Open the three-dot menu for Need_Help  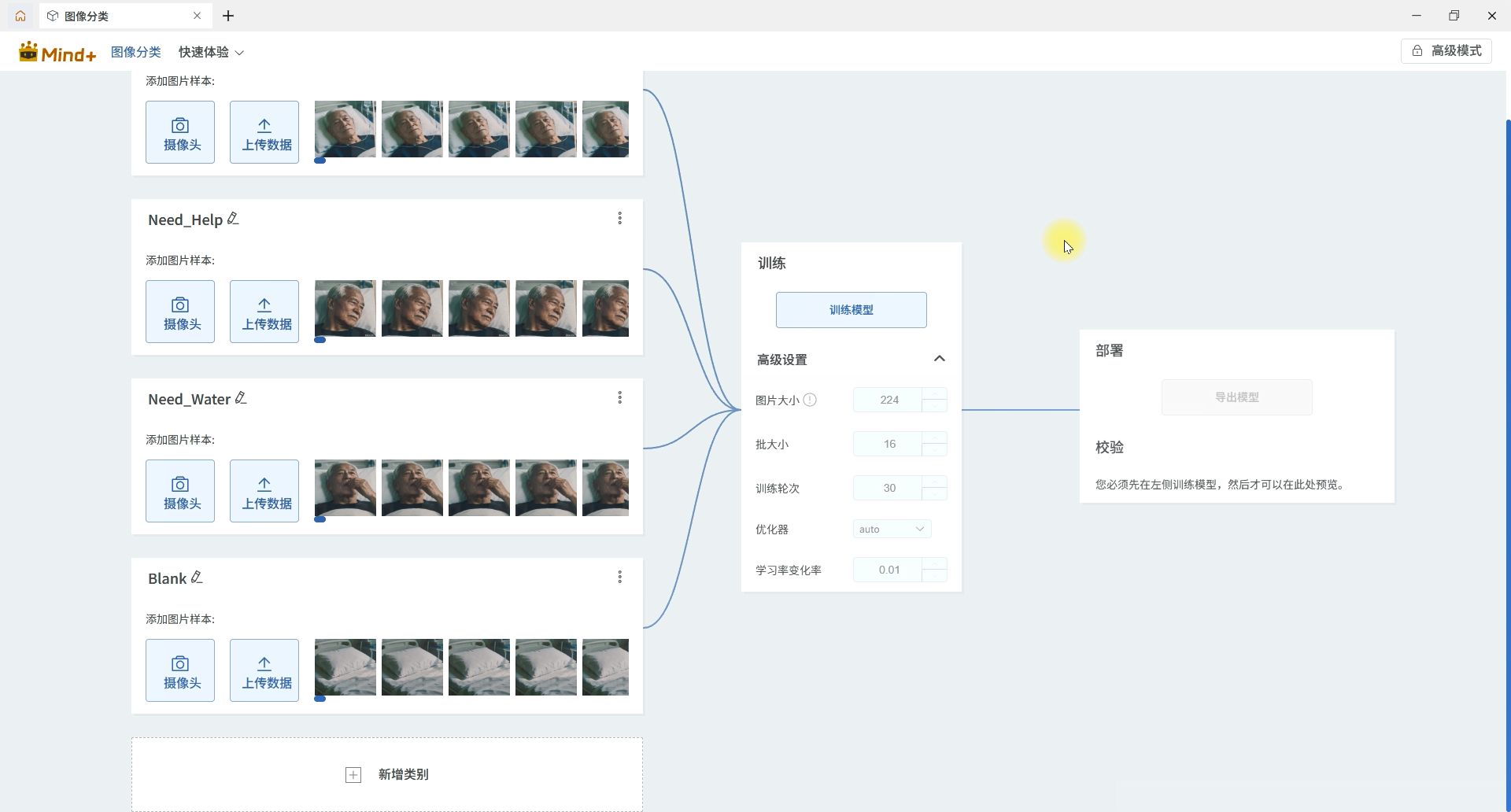tap(620, 219)
